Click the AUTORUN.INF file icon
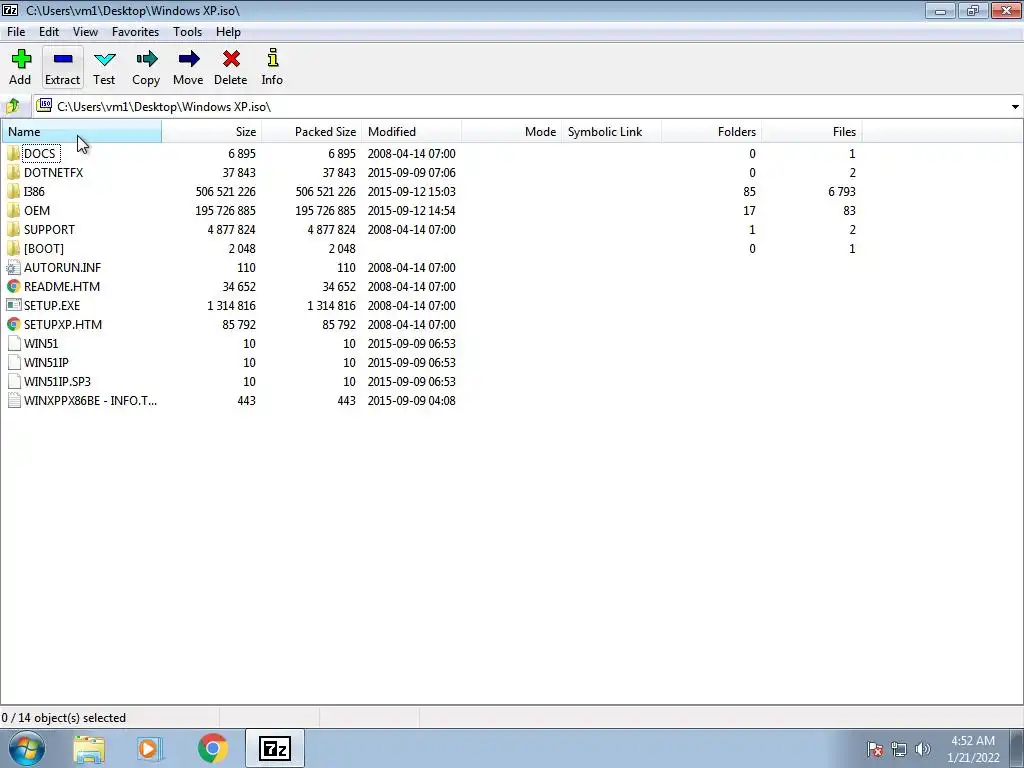Screen dimensions: 1024x768 coord(14,267)
